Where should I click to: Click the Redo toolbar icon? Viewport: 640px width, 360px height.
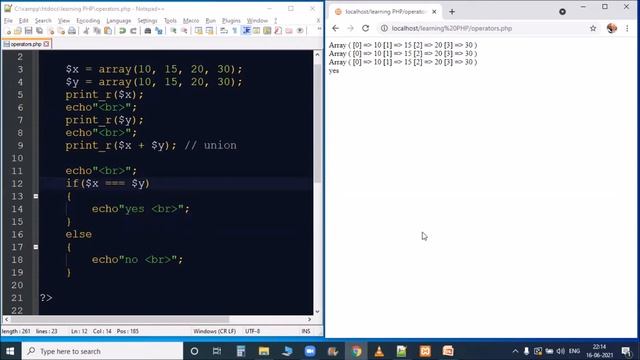[x=133, y=31]
